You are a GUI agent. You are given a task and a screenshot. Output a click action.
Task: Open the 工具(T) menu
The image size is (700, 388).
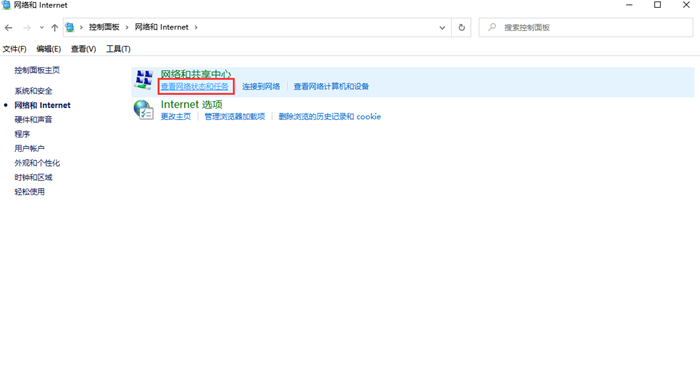[118, 49]
